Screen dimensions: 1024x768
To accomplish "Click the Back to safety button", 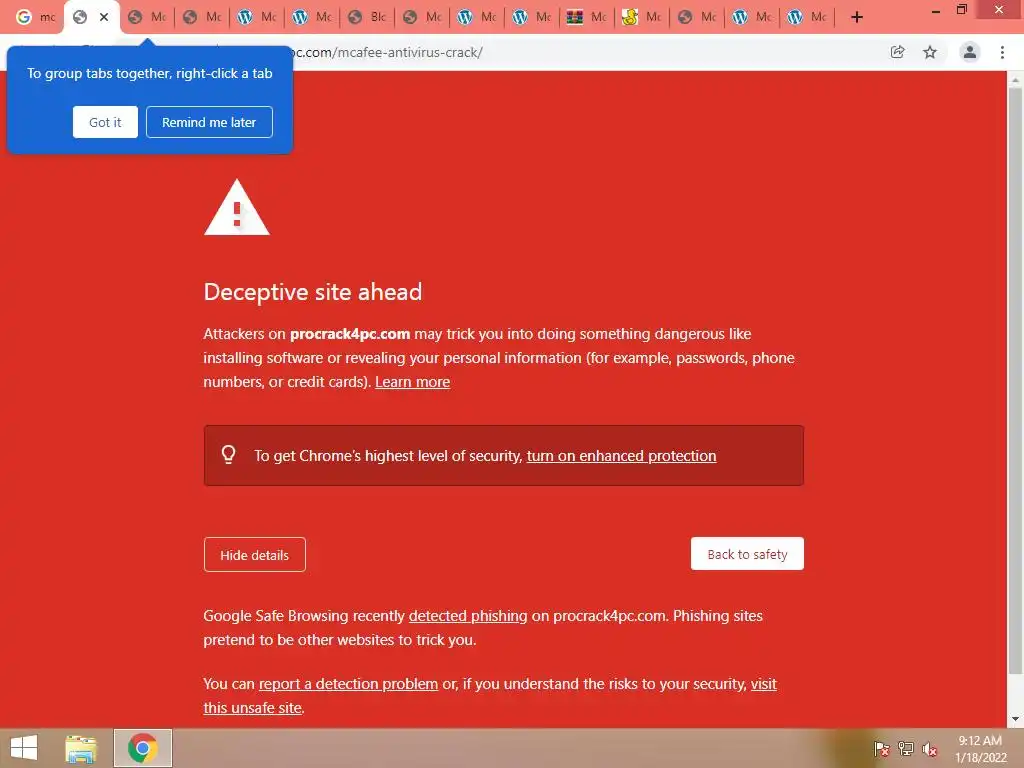I will [747, 554].
